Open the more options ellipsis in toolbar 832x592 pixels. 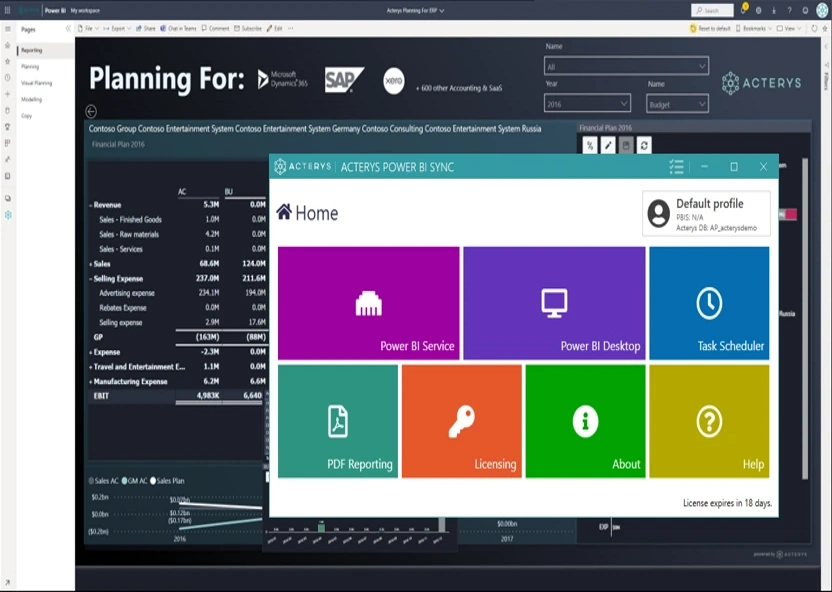tap(290, 28)
